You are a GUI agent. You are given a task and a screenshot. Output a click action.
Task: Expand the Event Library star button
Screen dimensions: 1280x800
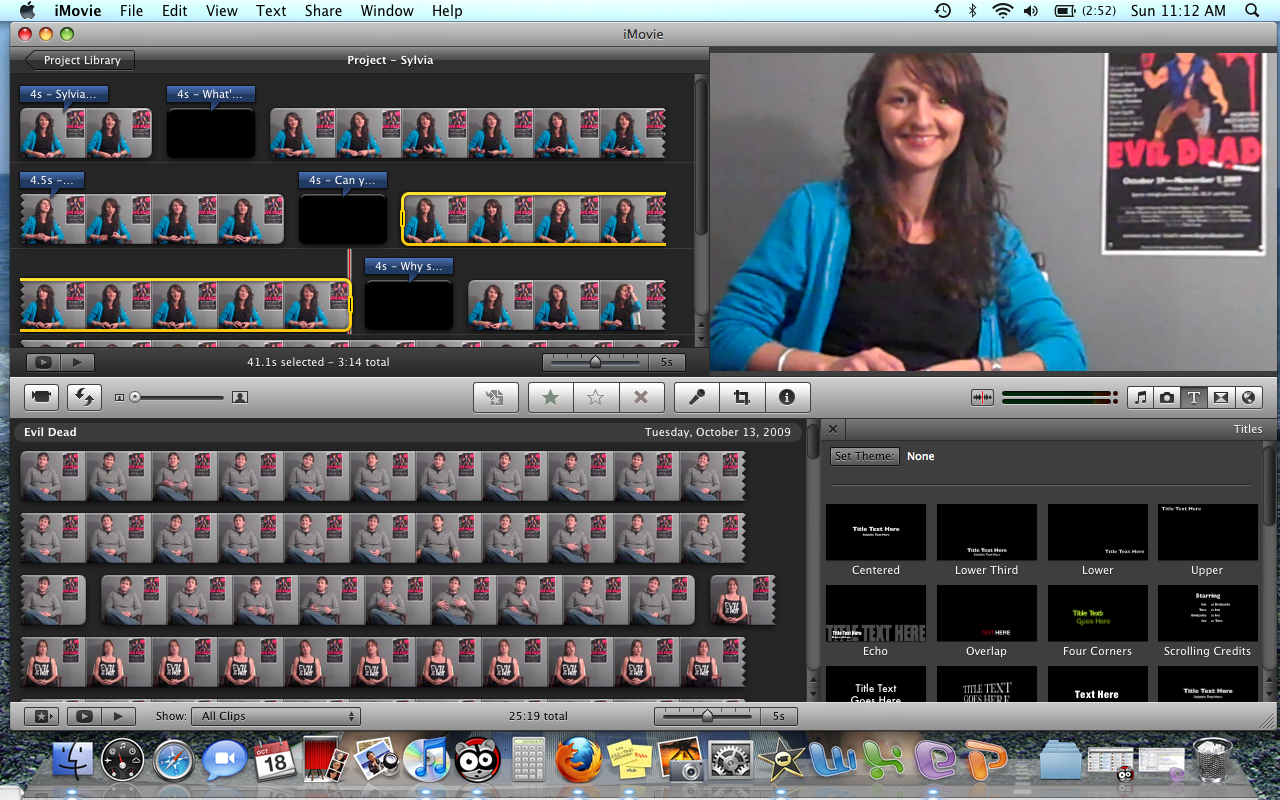[x=41, y=716]
